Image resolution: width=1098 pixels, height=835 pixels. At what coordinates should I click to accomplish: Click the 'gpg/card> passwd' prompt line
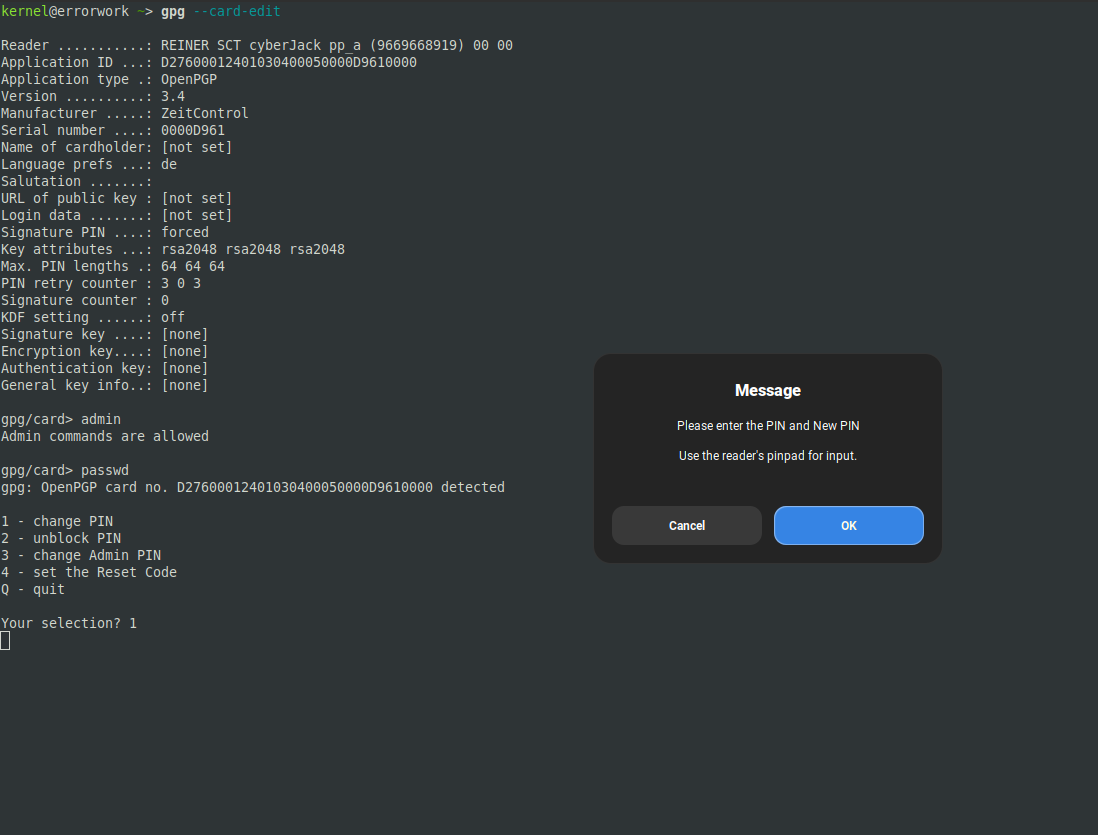tap(64, 471)
